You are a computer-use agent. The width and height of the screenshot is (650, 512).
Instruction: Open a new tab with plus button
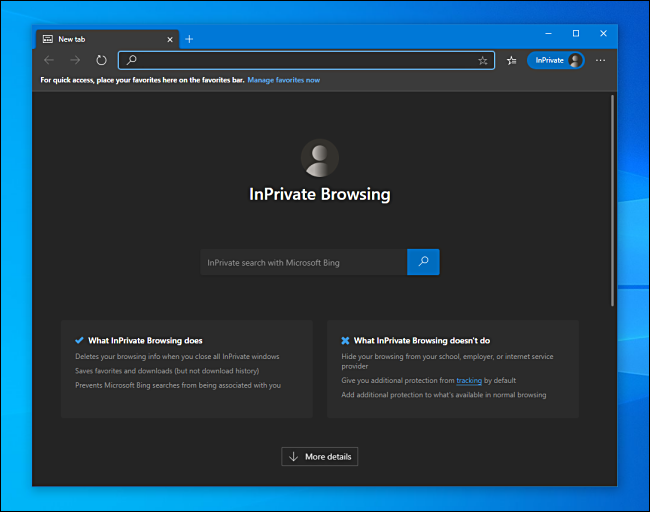pyautogui.click(x=189, y=39)
